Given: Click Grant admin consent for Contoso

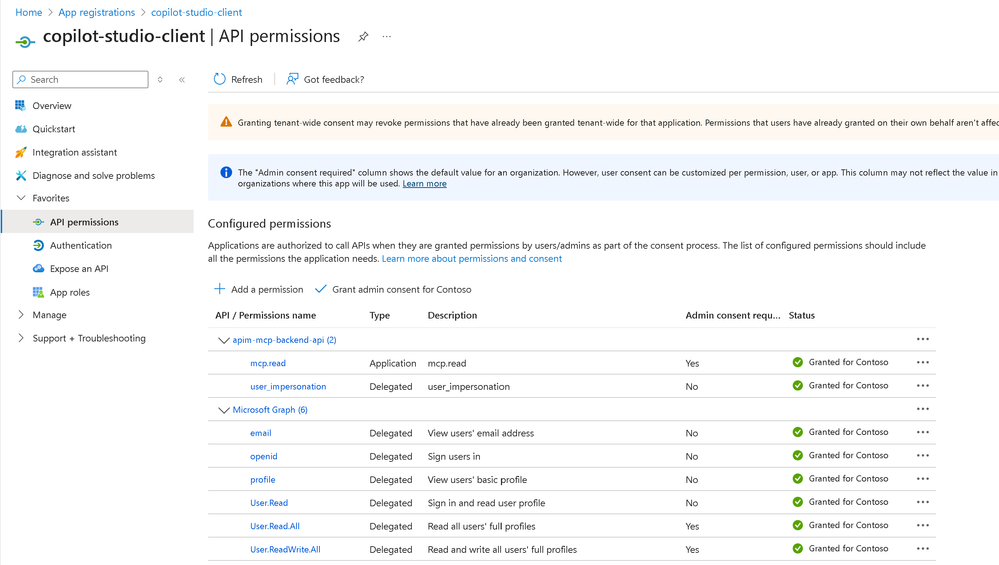Looking at the screenshot, I should pos(392,289).
